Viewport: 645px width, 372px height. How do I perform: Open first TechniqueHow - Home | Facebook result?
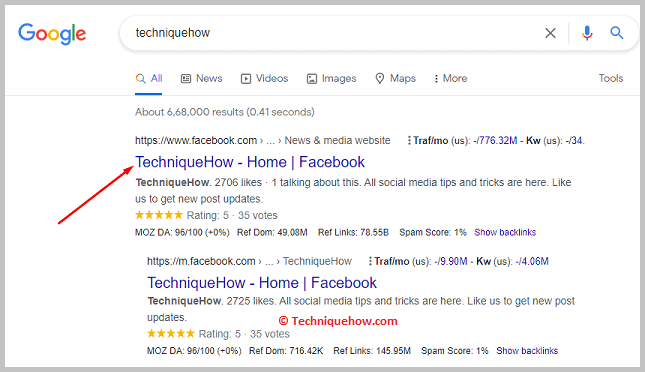[x=250, y=162]
